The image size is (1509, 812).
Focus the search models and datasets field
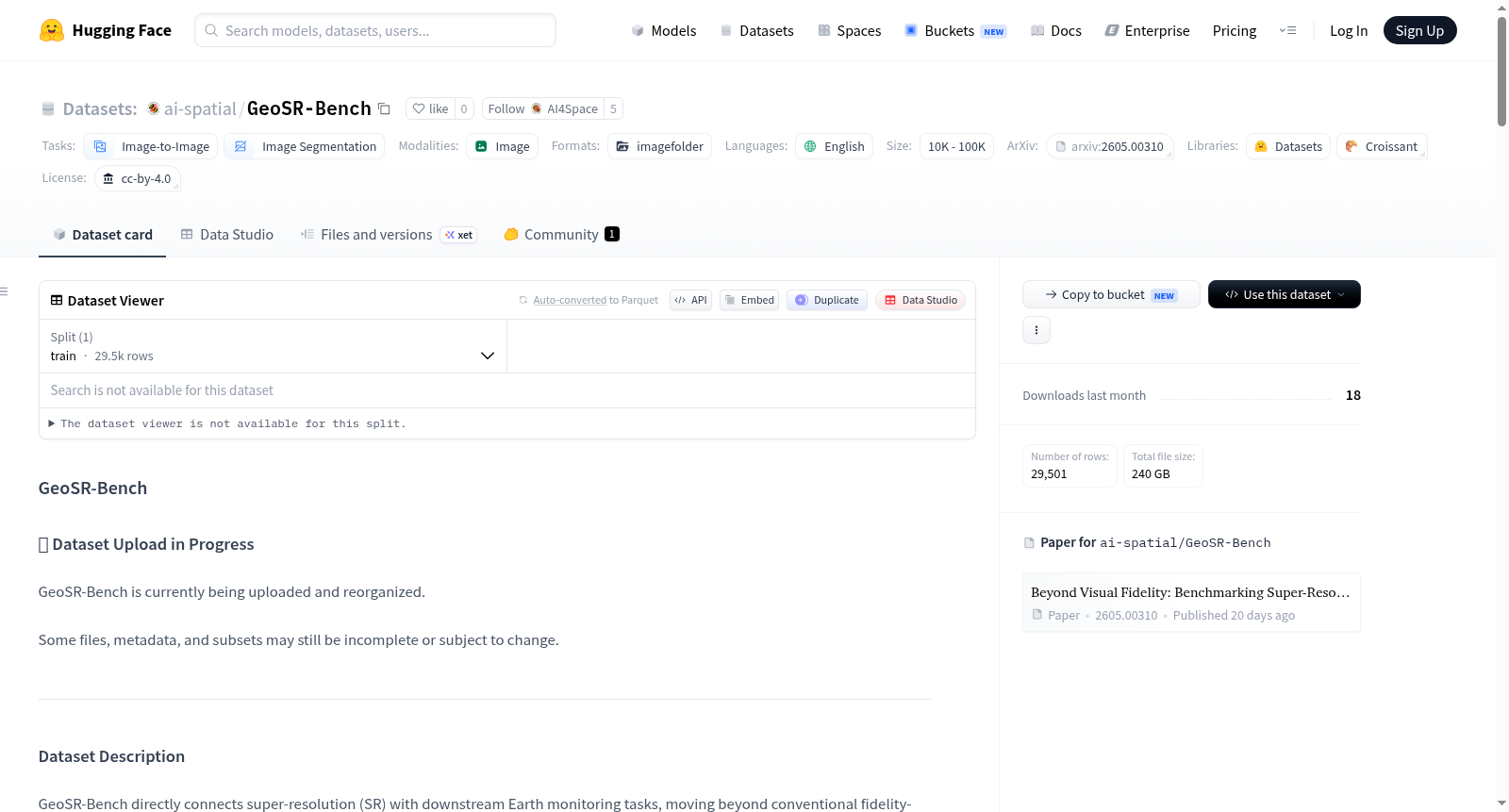click(375, 30)
